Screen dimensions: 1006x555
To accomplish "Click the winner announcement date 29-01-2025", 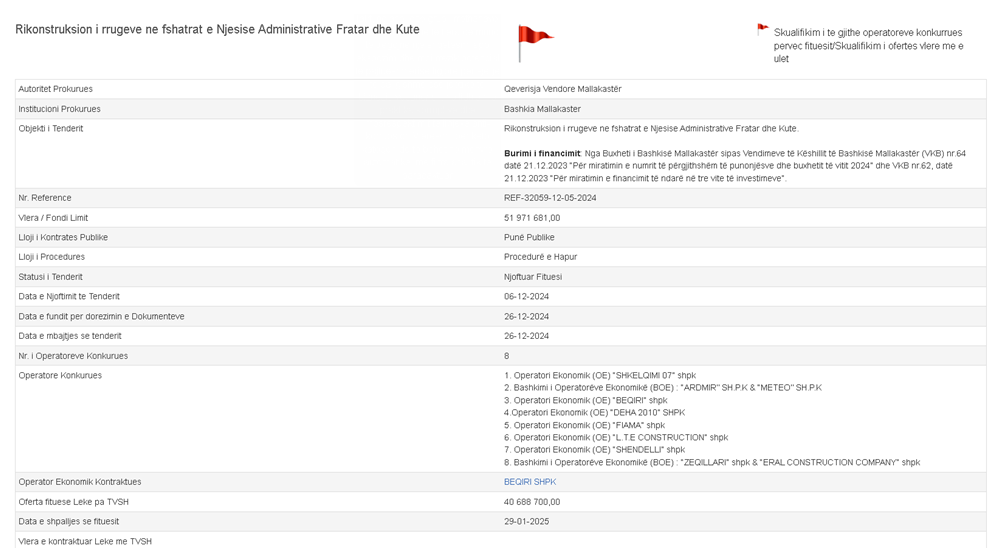I will (x=526, y=522).
